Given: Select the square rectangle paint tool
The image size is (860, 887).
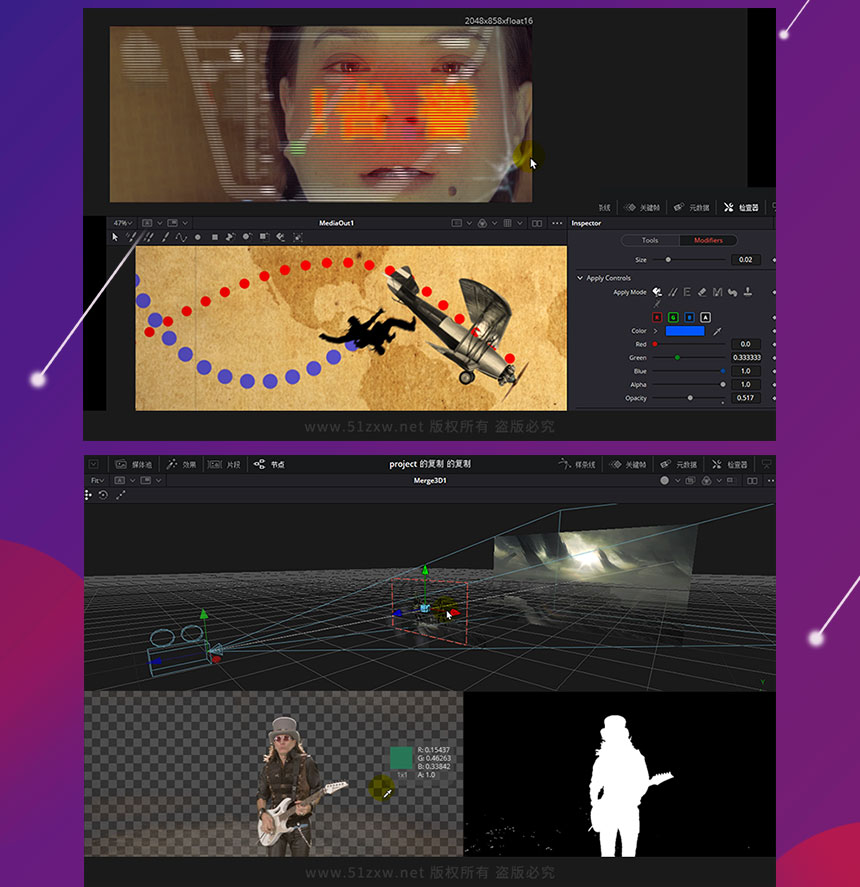Looking at the screenshot, I should pyautogui.click(x=214, y=238).
